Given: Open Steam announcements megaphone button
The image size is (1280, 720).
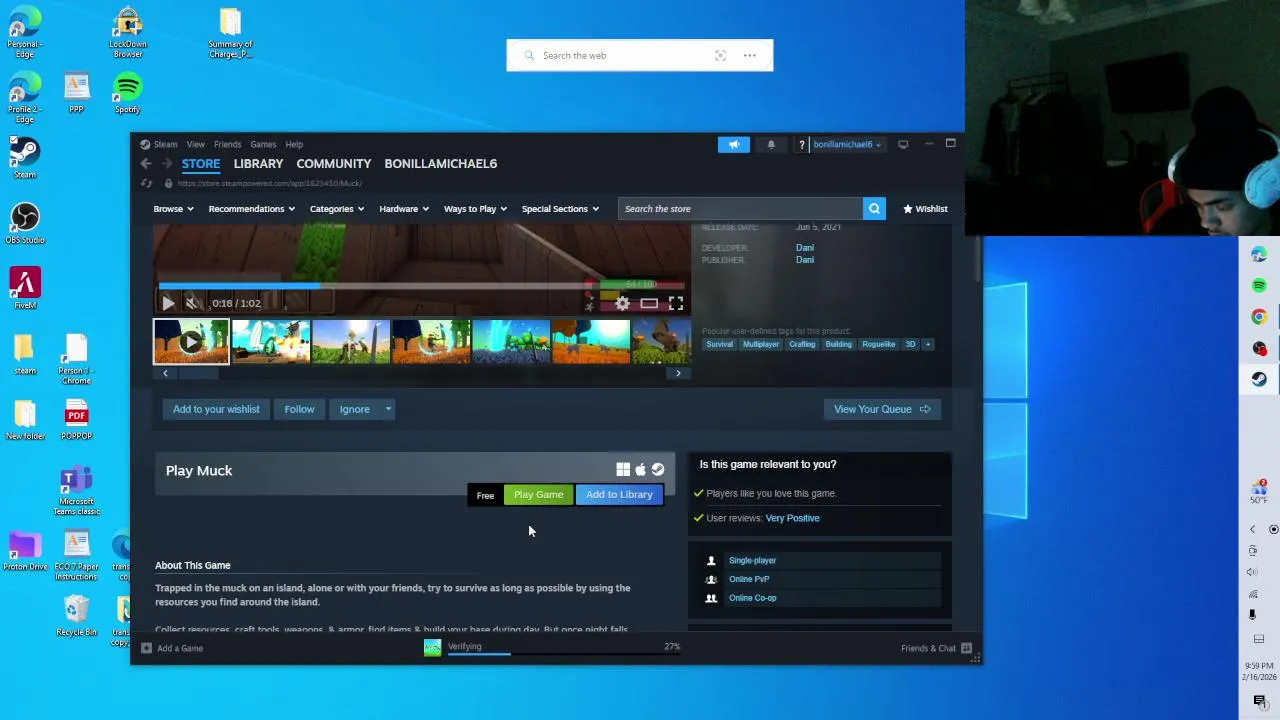Looking at the screenshot, I should tap(734, 145).
